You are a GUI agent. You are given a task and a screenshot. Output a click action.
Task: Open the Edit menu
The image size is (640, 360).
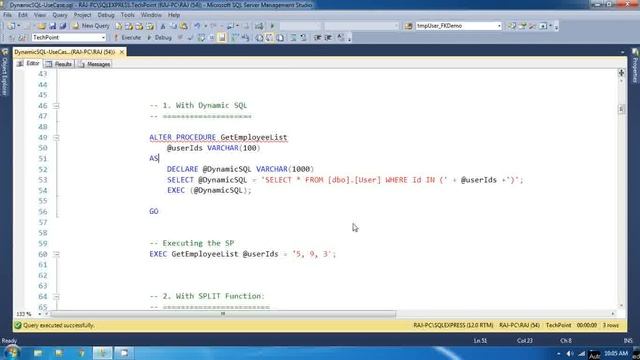23,15
